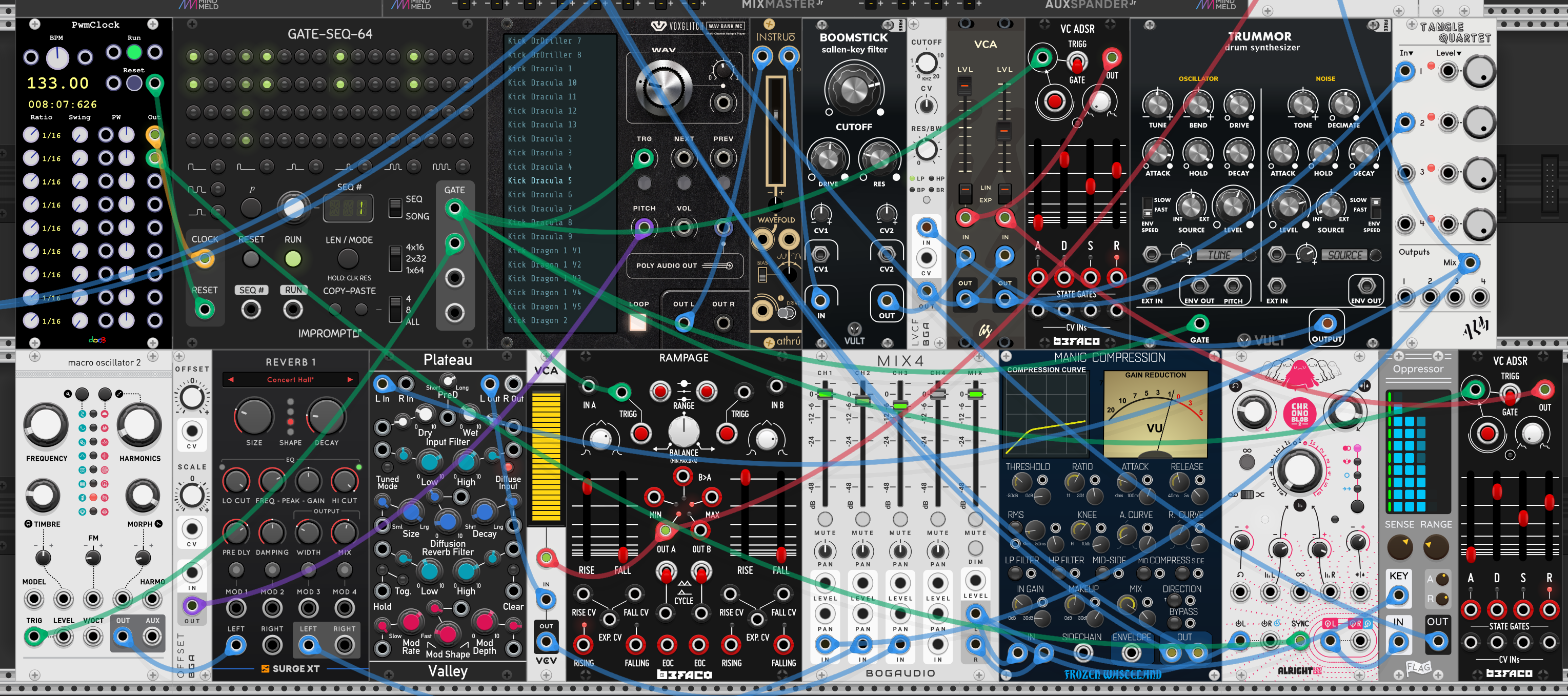
Task: Click the Chronoblob reverse icon top-left
Action: (1235, 386)
